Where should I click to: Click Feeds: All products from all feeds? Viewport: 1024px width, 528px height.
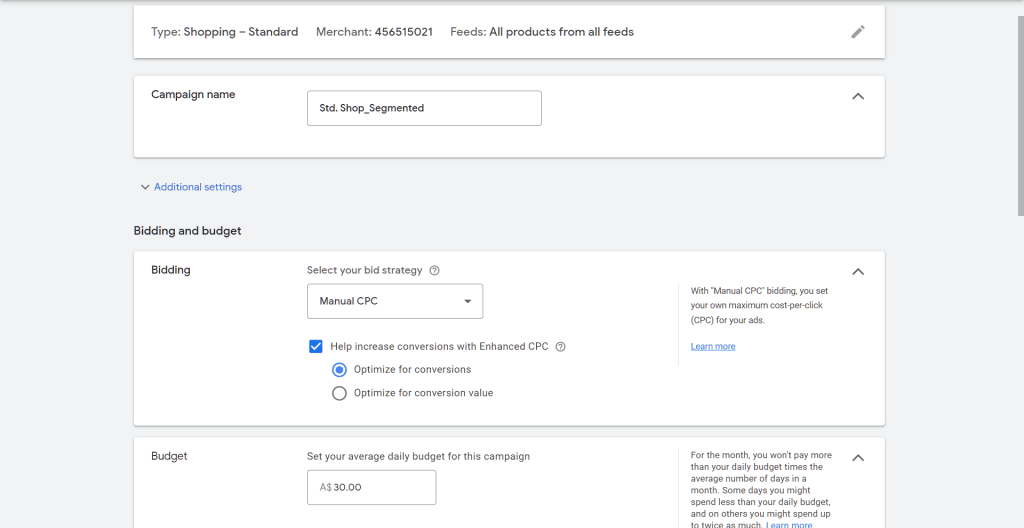(x=541, y=32)
